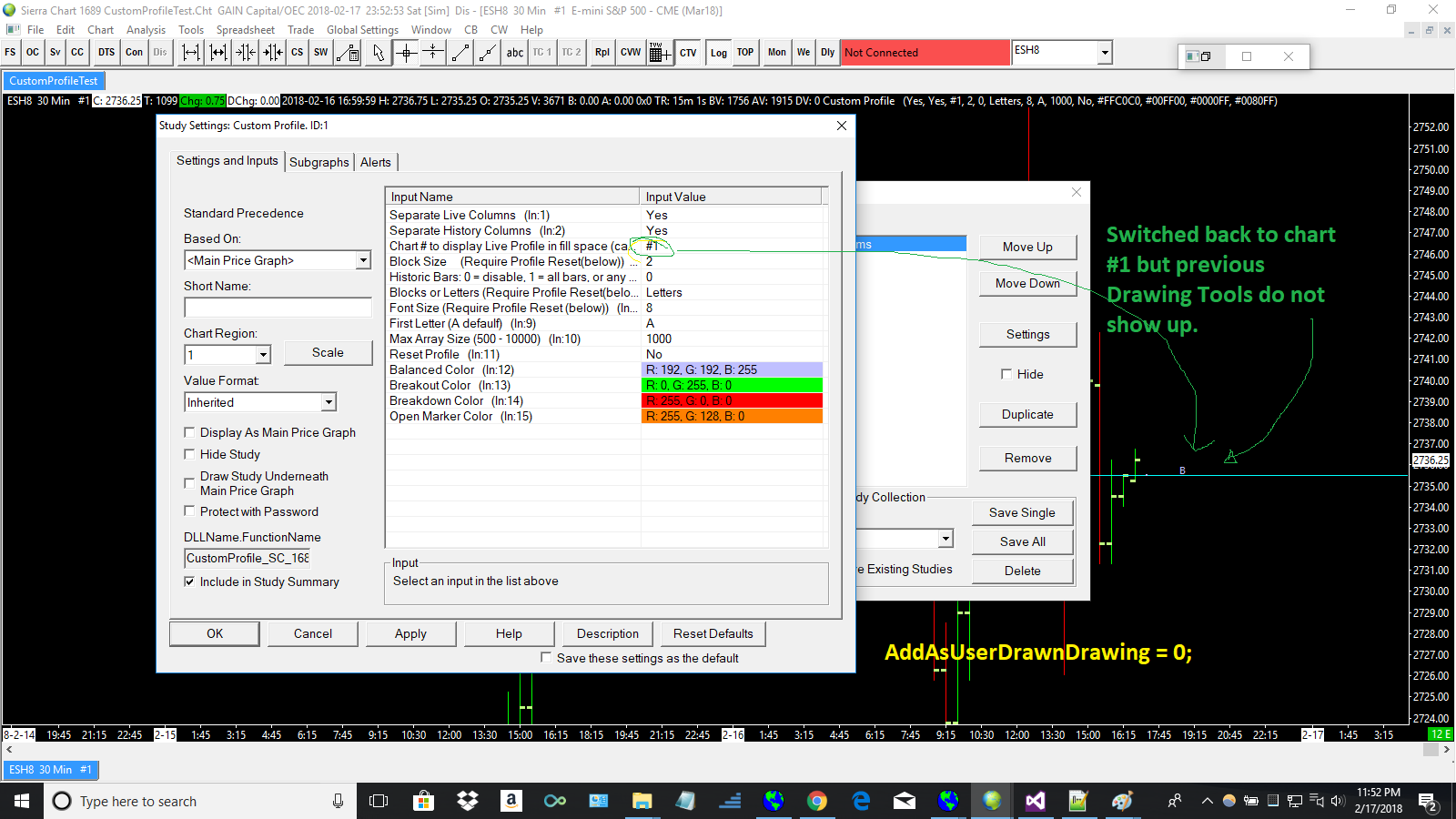Select the pointer cursor tool
This screenshot has width=1456, height=819.
point(379,53)
